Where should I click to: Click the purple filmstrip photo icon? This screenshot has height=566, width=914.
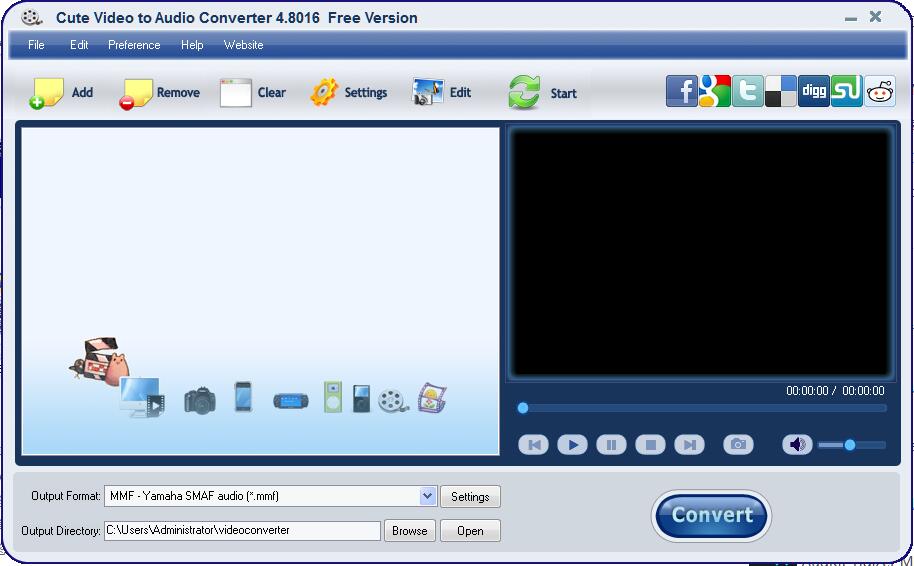[432, 398]
